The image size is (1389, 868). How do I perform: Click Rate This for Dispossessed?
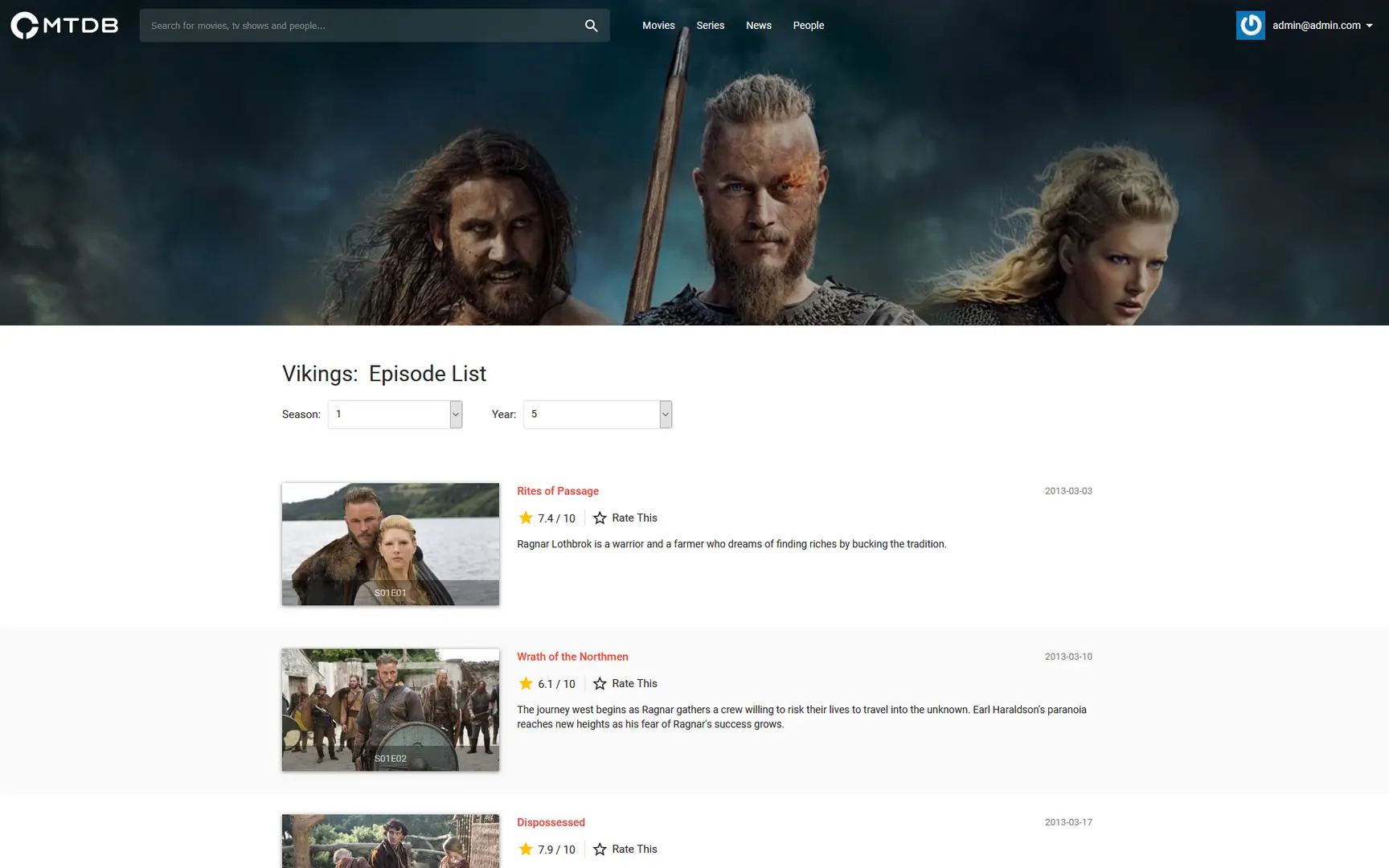[634, 849]
